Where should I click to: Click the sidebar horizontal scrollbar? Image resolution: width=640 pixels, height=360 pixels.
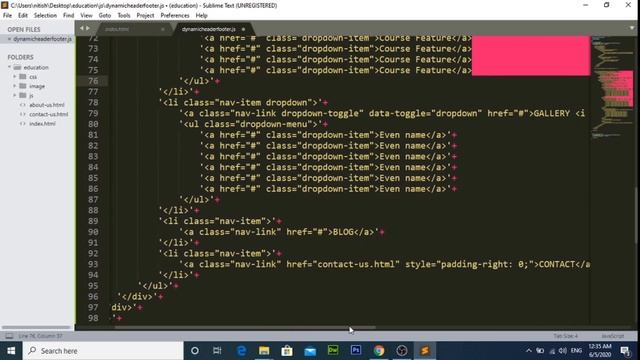[37, 327]
